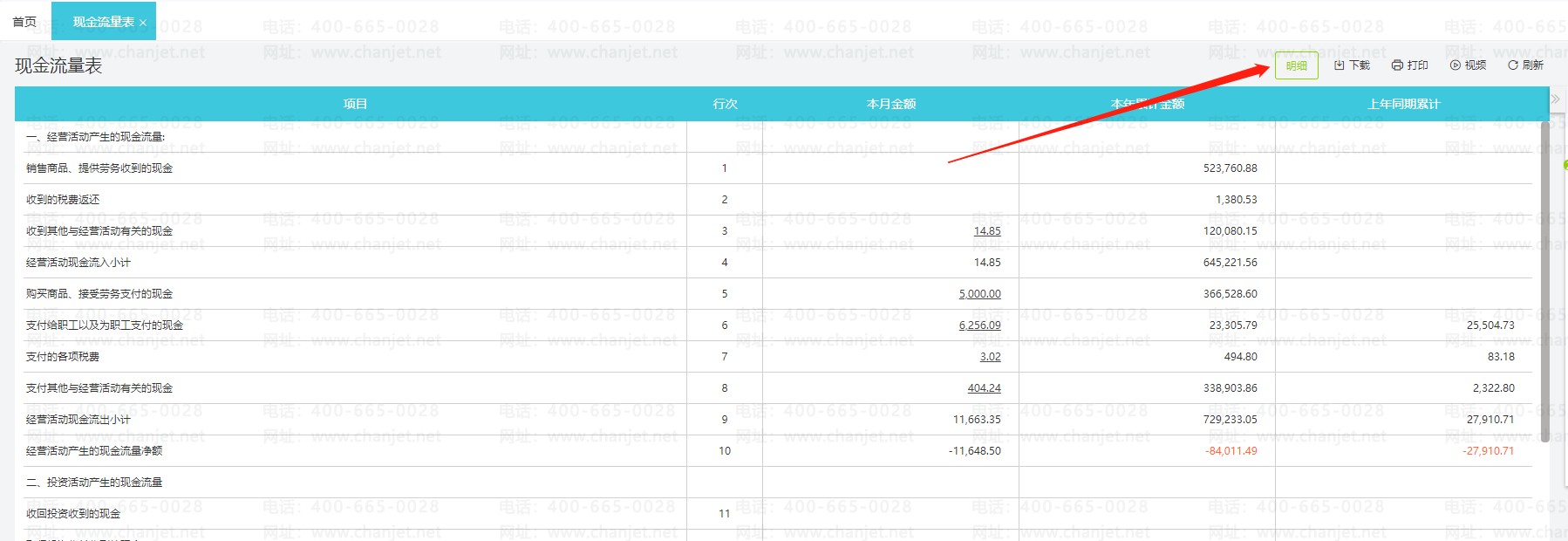Open the 视频 video tutorial
This screenshot has height=541, width=1568.
tap(1468, 65)
